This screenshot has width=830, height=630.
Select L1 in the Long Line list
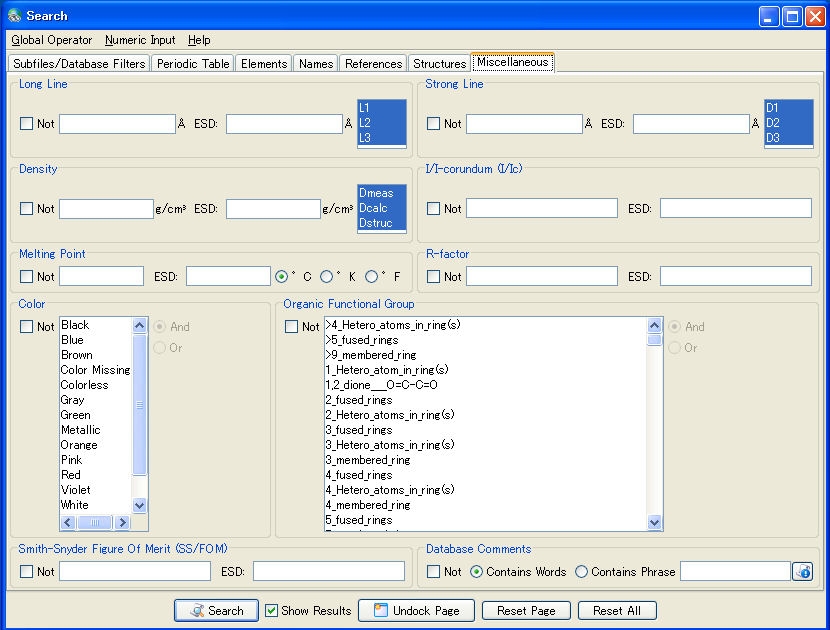click(382, 107)
